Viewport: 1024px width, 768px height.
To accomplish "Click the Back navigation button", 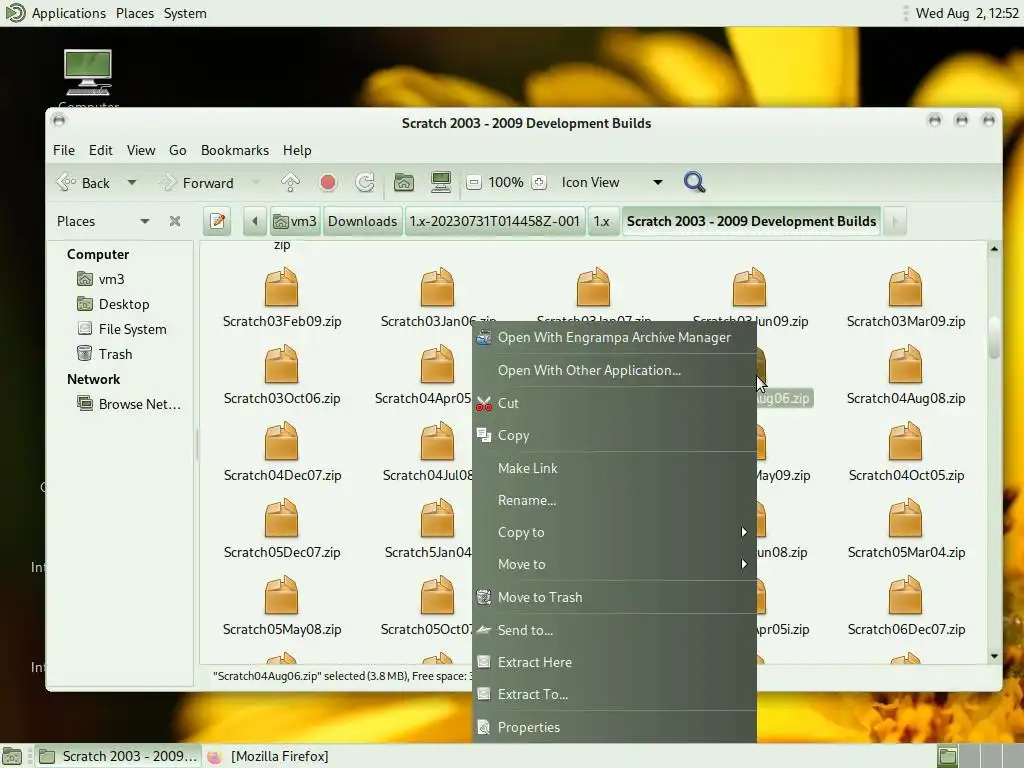I will [84, 183].
